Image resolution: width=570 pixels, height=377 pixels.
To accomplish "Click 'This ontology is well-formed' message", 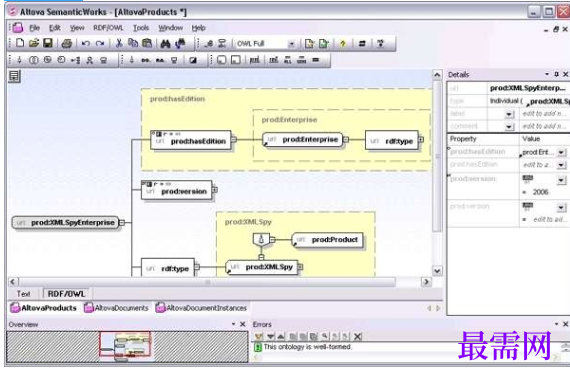I will [x=308, y=347].
